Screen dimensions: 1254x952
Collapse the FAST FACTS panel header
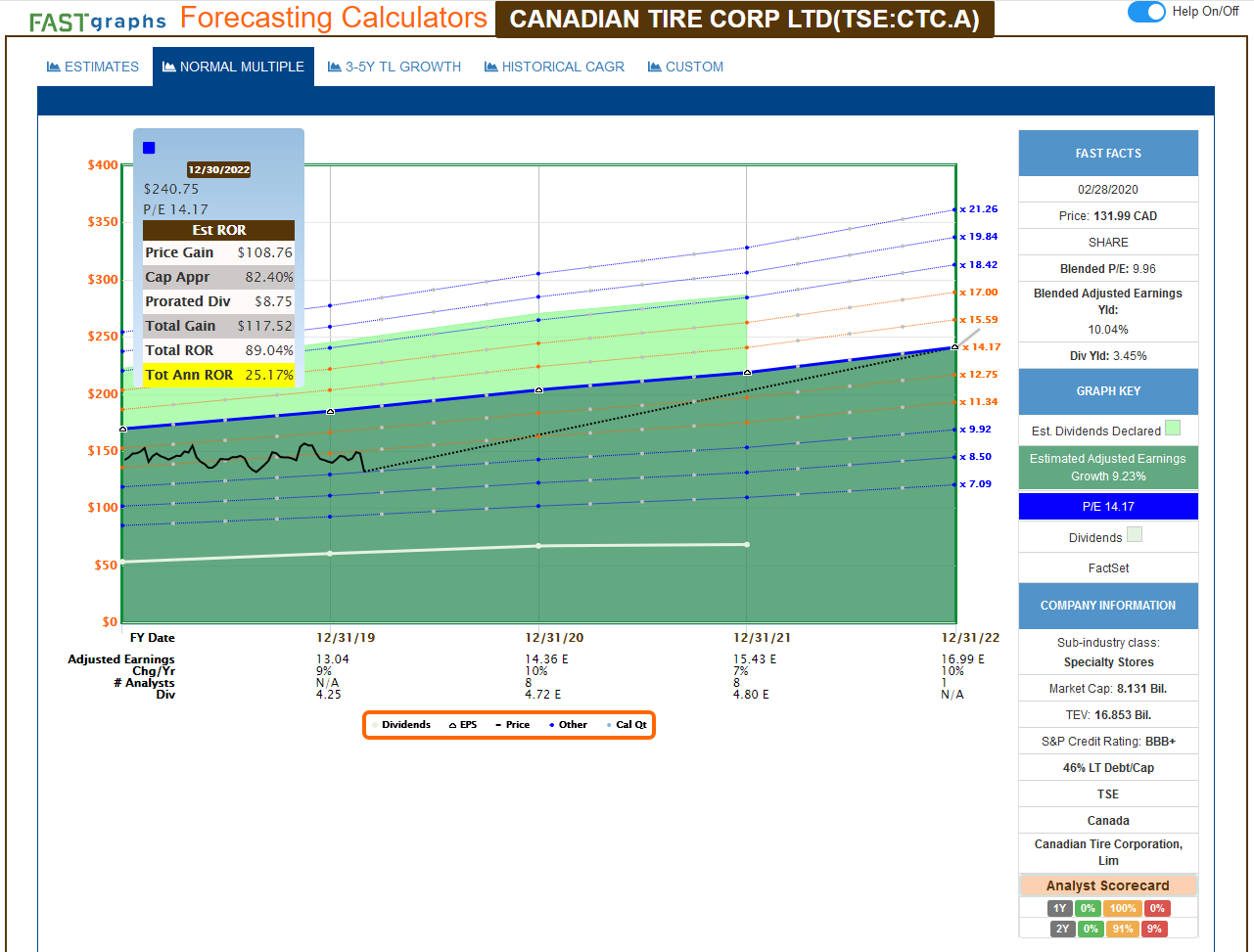click(1108, 154)
